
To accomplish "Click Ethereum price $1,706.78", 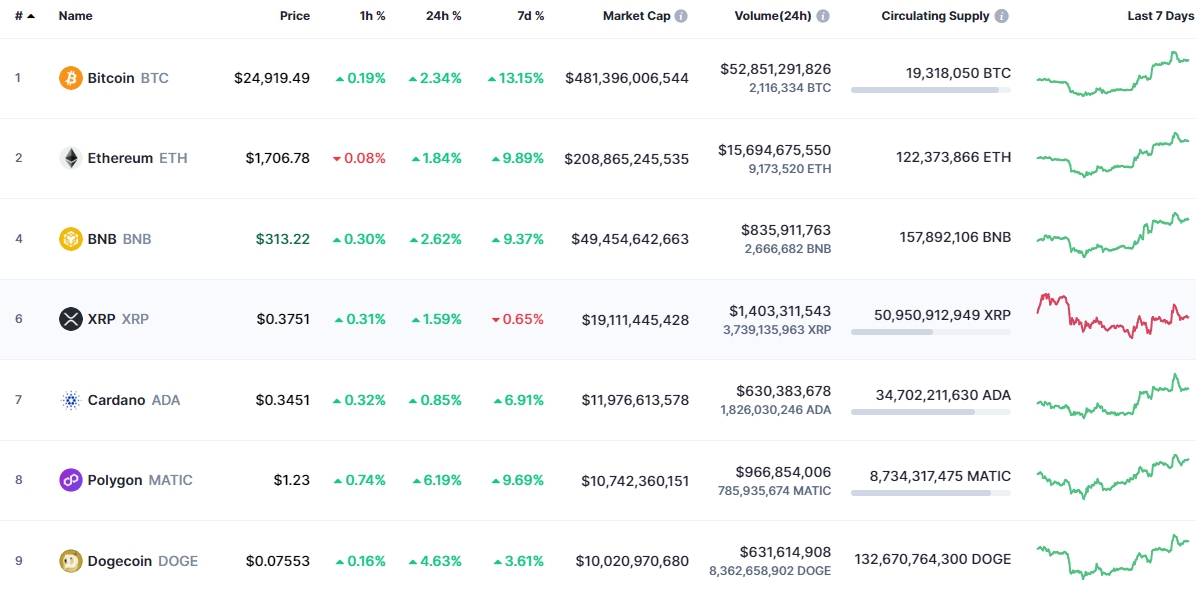I will 278,158.
